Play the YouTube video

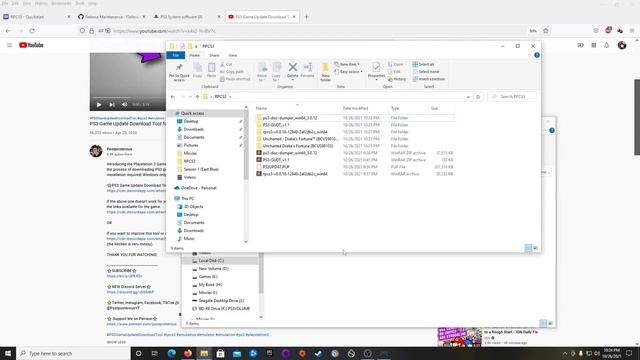coord(99,105)
